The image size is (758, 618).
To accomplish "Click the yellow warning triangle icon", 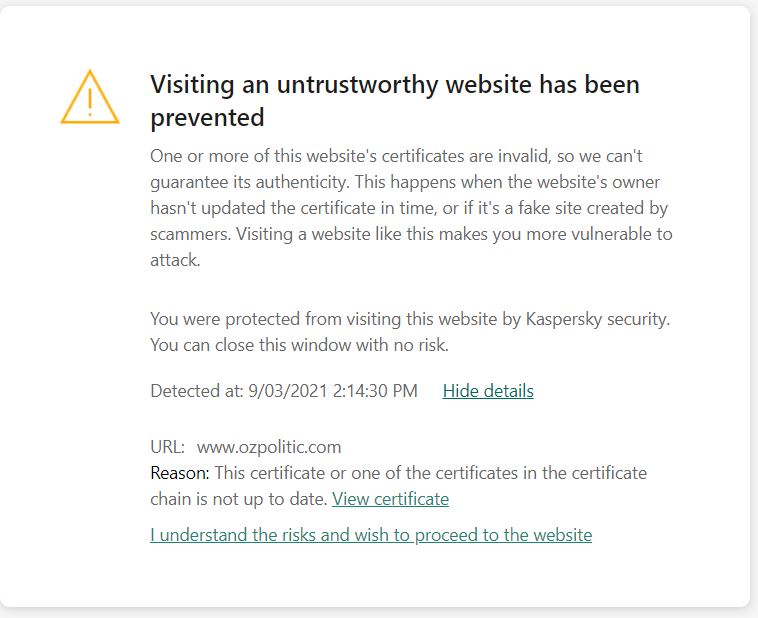I will pos(90,98).
